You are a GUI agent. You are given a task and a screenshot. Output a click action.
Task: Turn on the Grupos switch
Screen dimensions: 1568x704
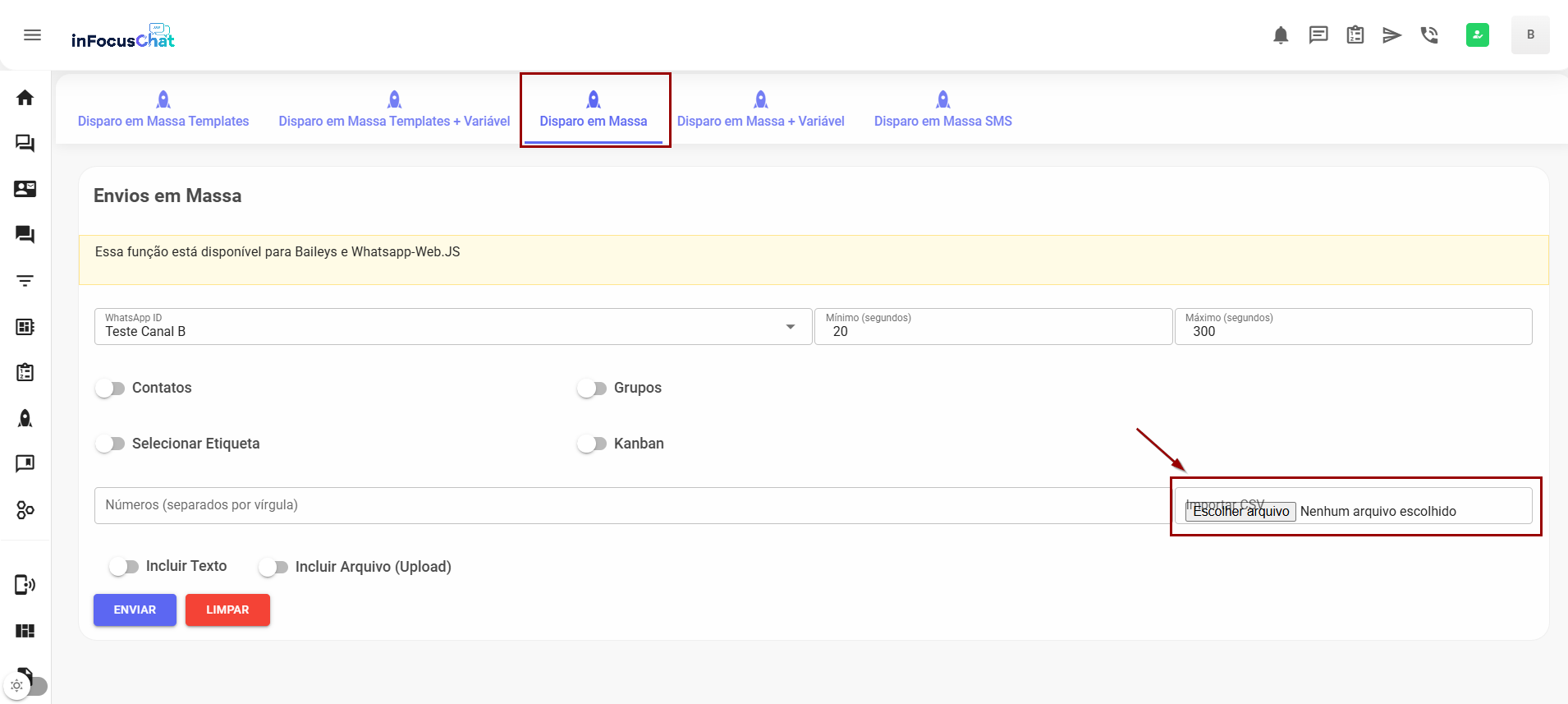coord(591,388)
